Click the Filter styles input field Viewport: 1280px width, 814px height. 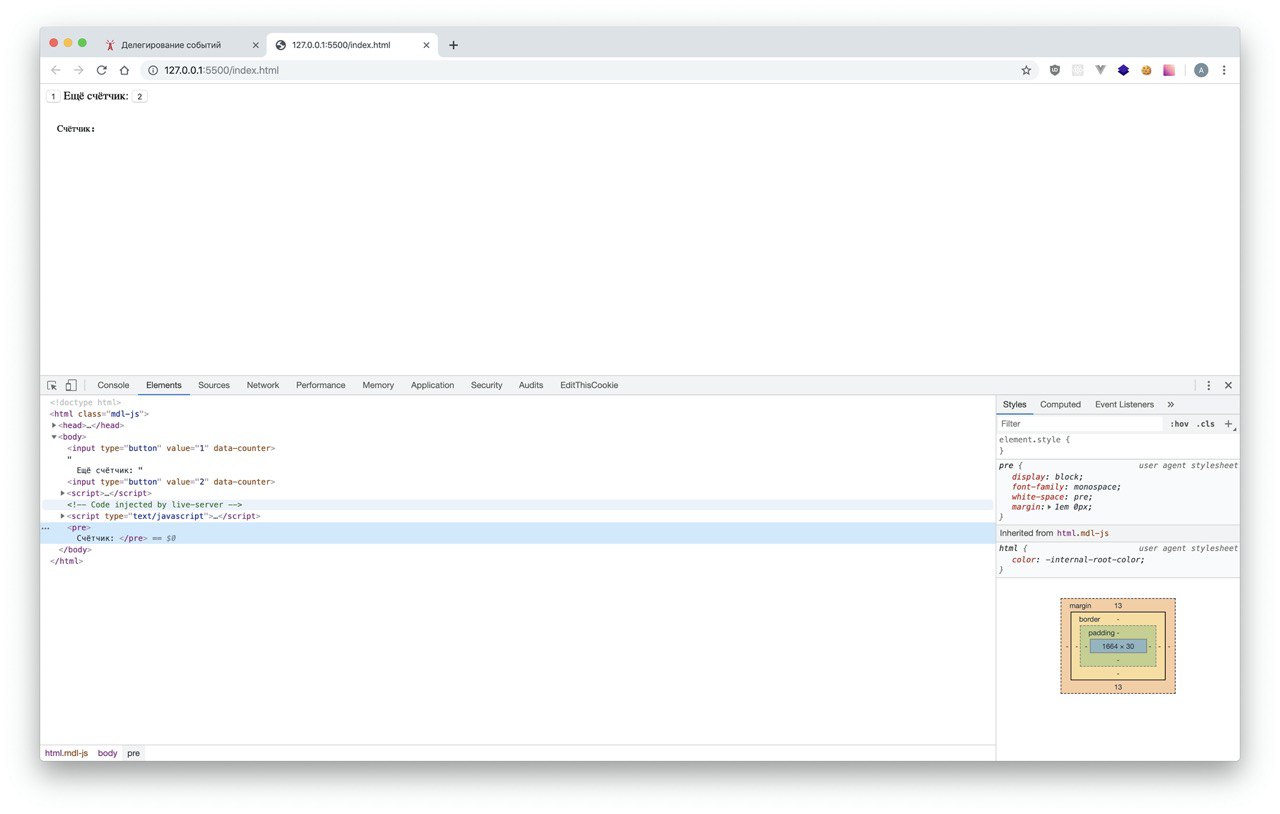(1080, 424)
